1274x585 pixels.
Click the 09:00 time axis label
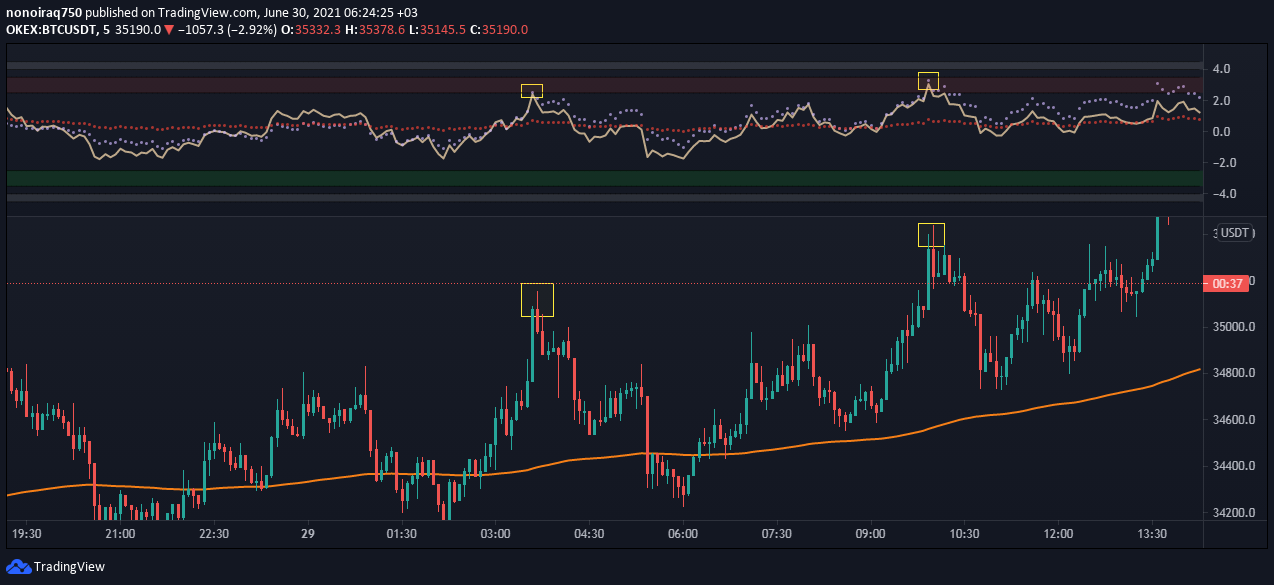[870, 534]
